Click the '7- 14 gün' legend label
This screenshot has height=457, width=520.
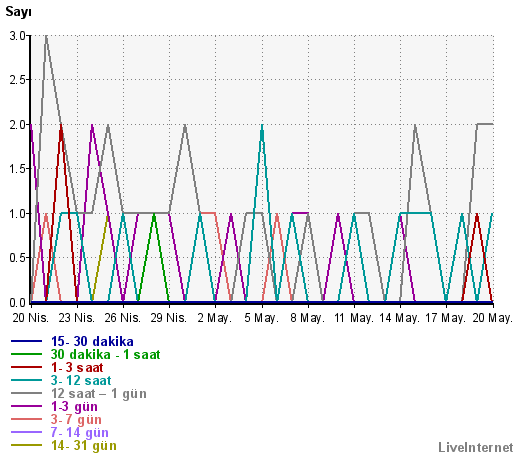[80, 433]
